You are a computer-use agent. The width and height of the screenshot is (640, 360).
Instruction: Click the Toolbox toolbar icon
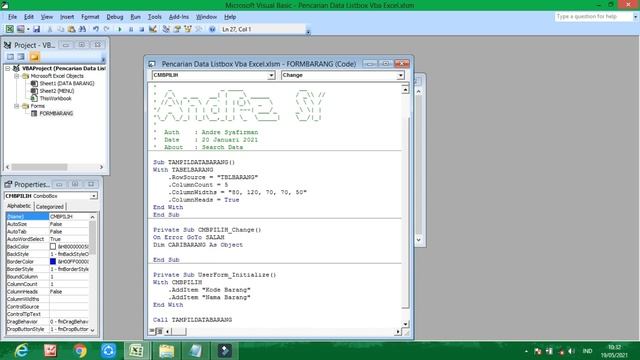point(199,29)
